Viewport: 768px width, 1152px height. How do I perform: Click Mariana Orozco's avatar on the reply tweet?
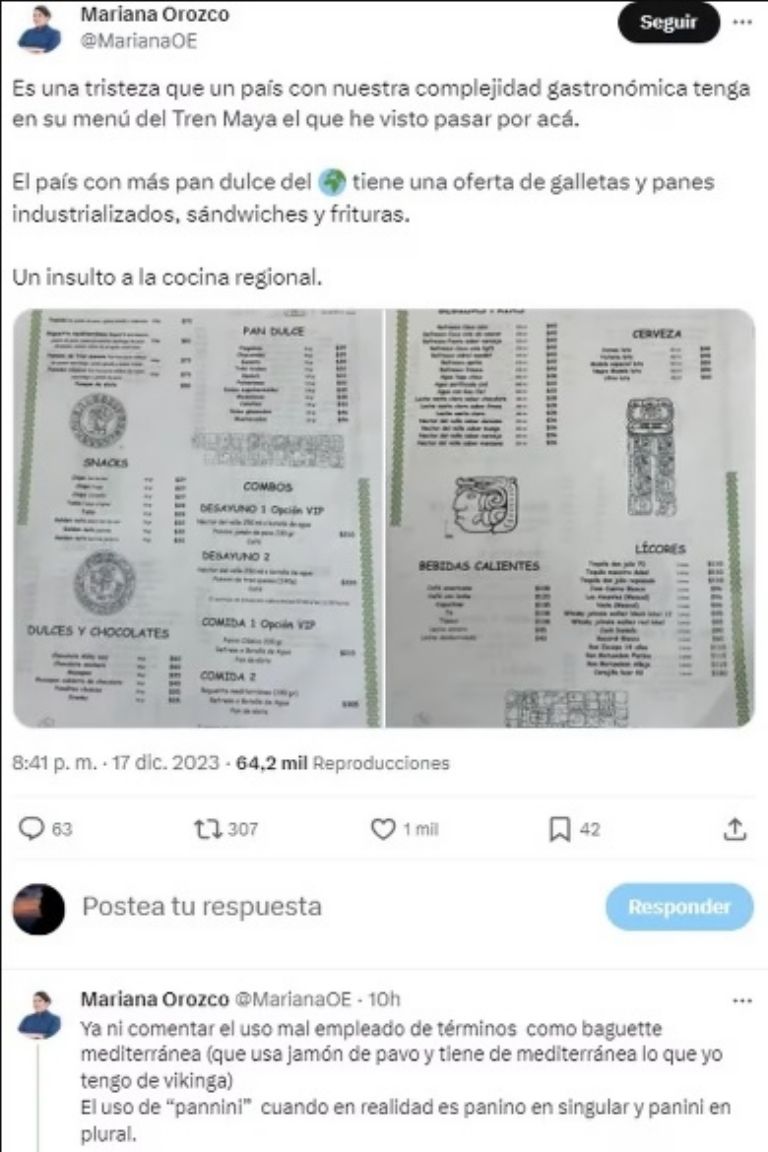click(x=39, y=1015)
